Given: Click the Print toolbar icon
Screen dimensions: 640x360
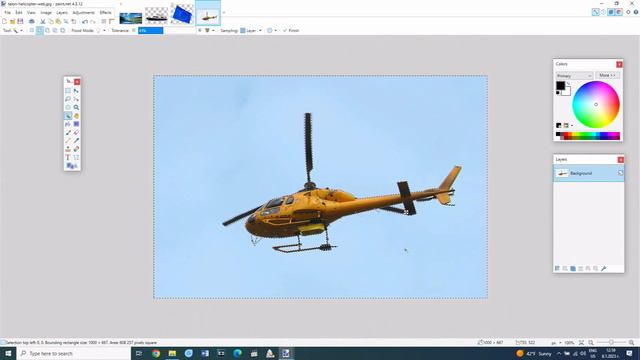Looking at the screenshot, I should click(x=31, y=21).
